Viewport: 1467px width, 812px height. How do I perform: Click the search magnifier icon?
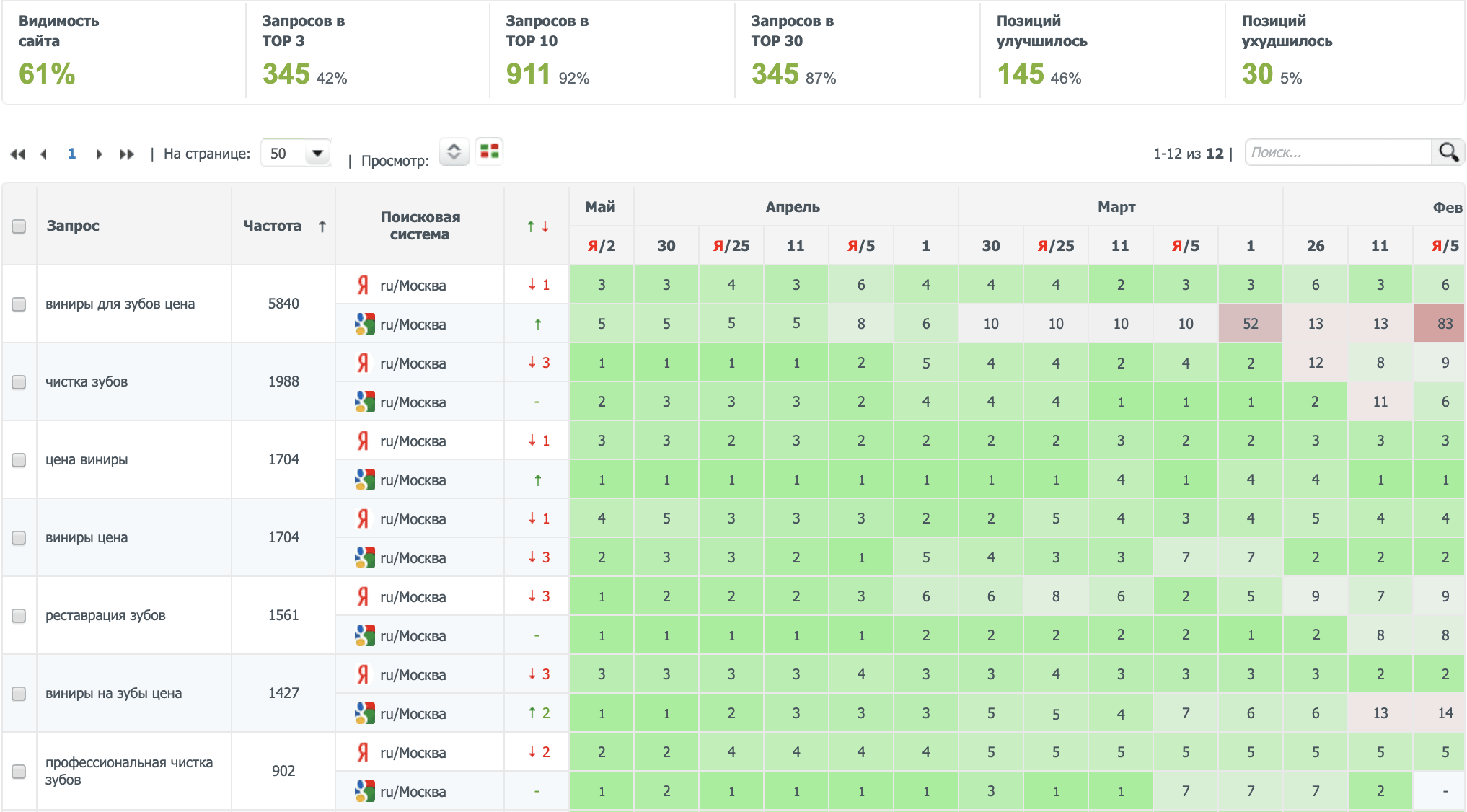1448,152
